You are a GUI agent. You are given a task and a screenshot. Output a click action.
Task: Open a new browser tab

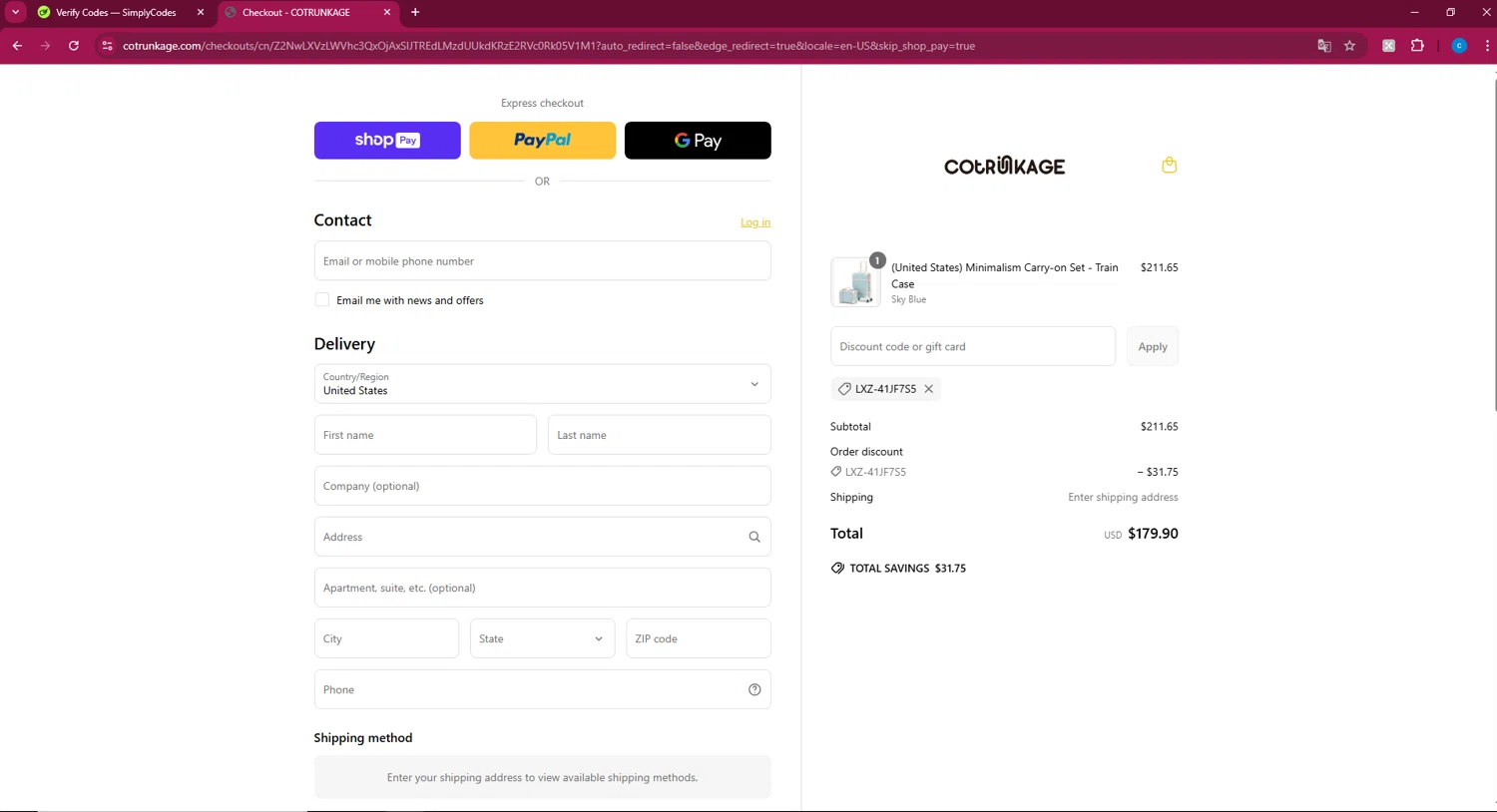tap(415, 12)
